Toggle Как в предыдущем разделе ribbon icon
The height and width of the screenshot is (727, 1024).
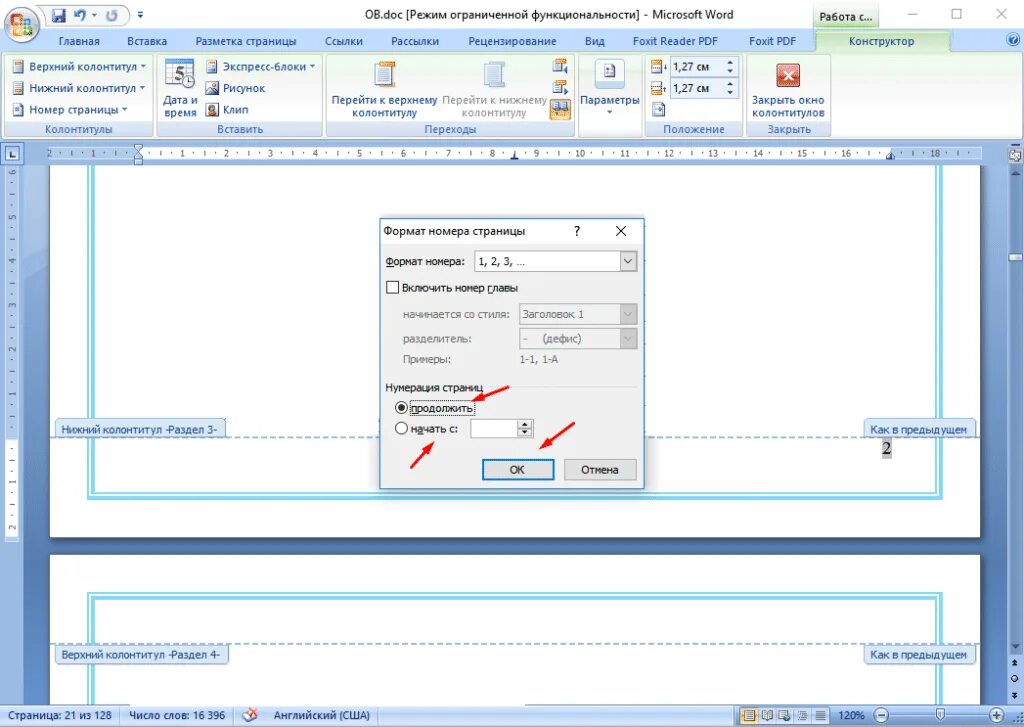point(560,109)
